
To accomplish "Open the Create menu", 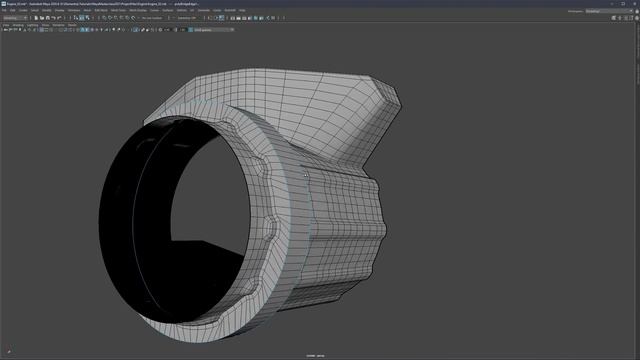I will (23, 10).
